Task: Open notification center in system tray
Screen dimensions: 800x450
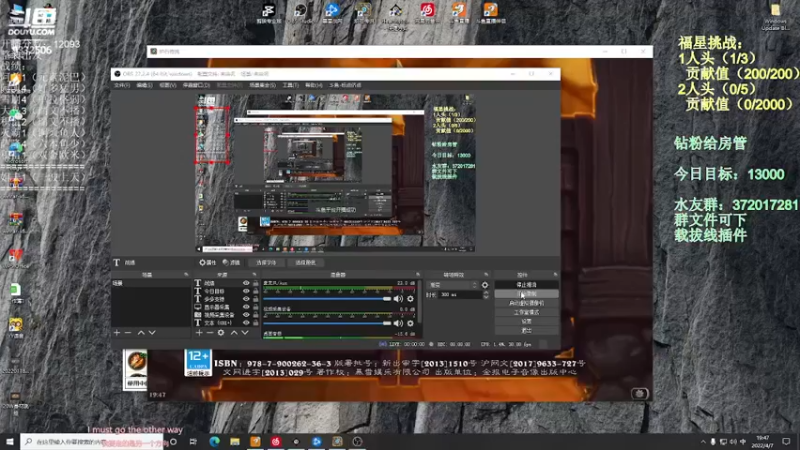Action: click(786, 441)
